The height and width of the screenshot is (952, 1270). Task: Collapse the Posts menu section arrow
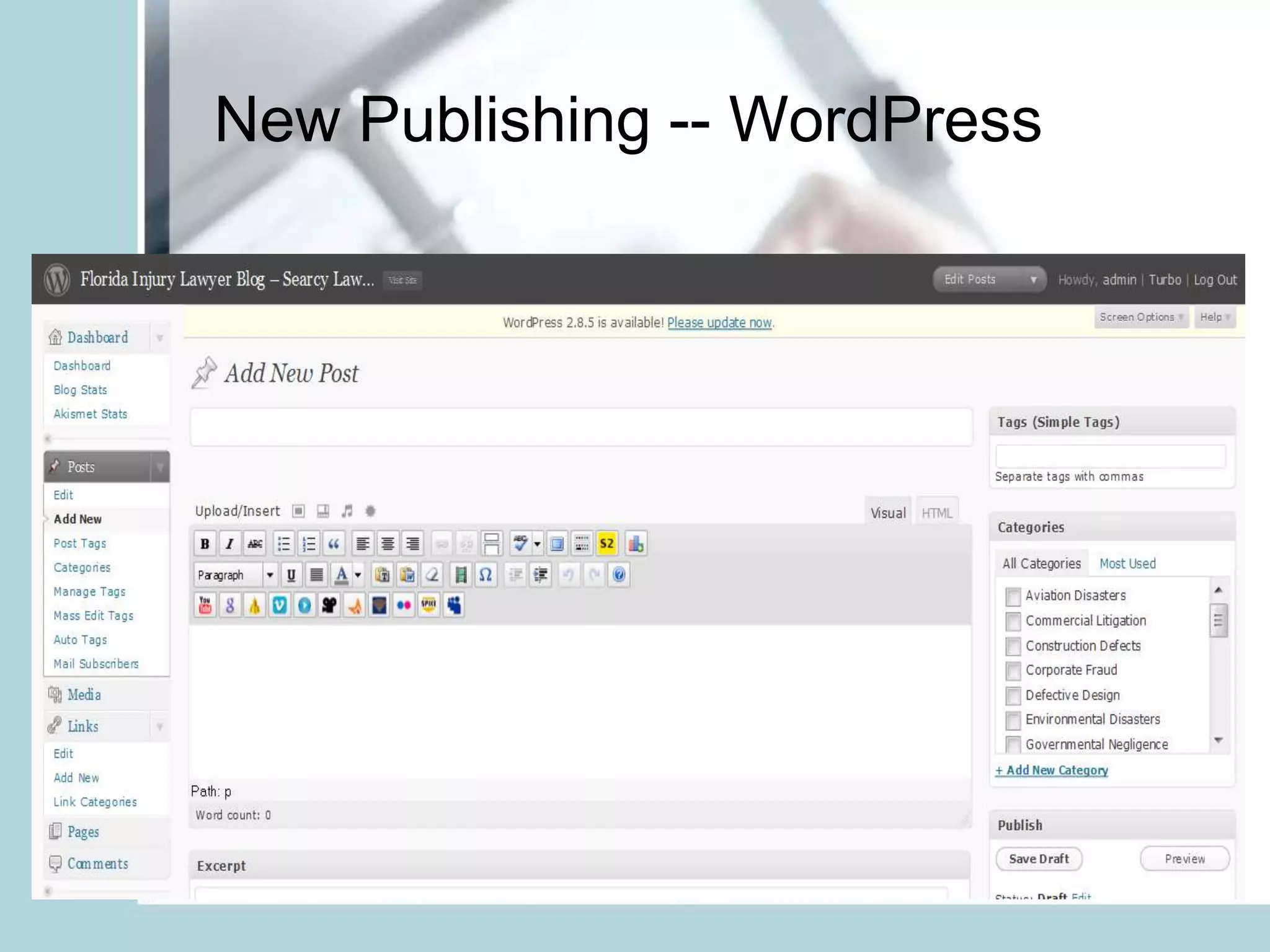tap(160, 467)
